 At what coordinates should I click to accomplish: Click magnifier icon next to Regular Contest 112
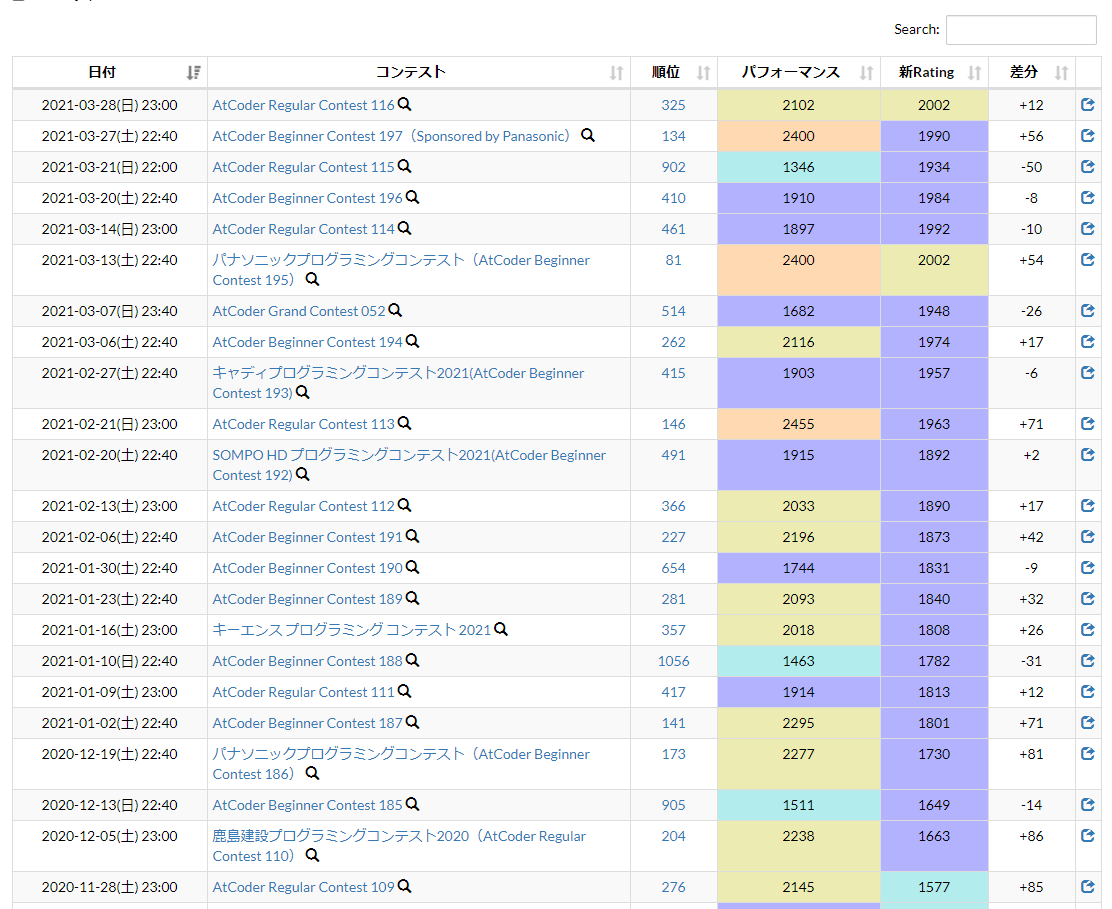pos(404,506)
